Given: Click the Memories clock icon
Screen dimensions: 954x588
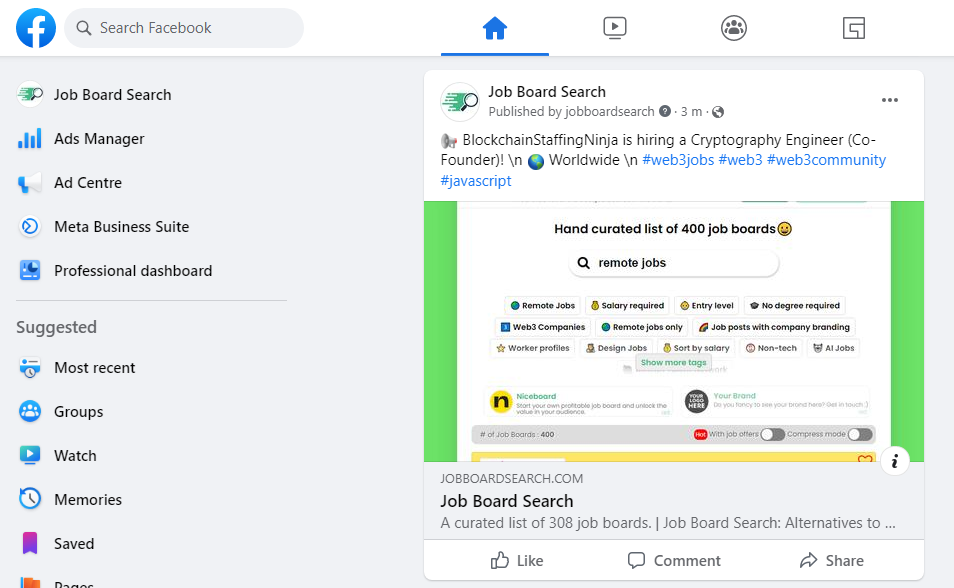Looking at the screenshot, I should click(30, 499).
